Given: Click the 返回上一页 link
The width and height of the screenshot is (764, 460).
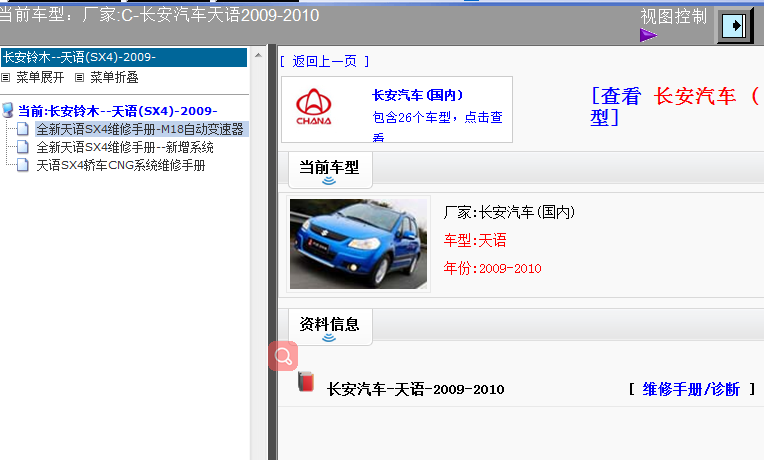Looking at the screenshot, I should (325, 61).
